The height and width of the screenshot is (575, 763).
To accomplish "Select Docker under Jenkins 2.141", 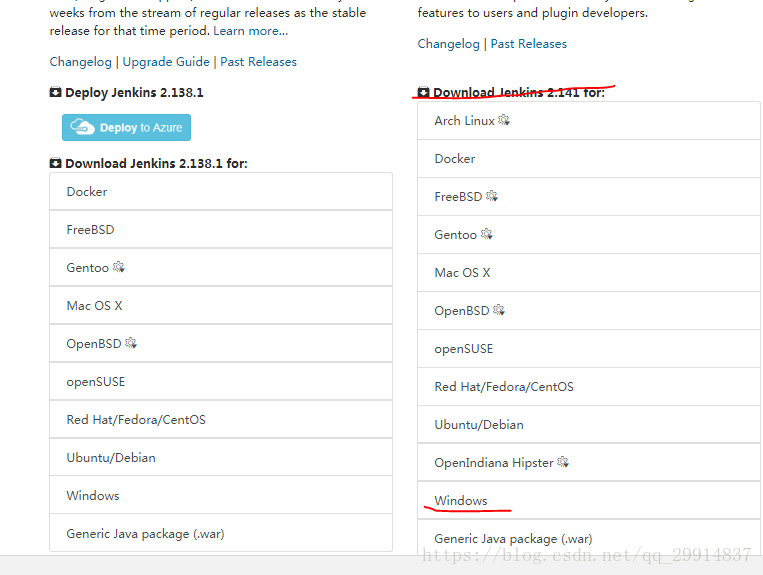I will (x=589, y=159).
